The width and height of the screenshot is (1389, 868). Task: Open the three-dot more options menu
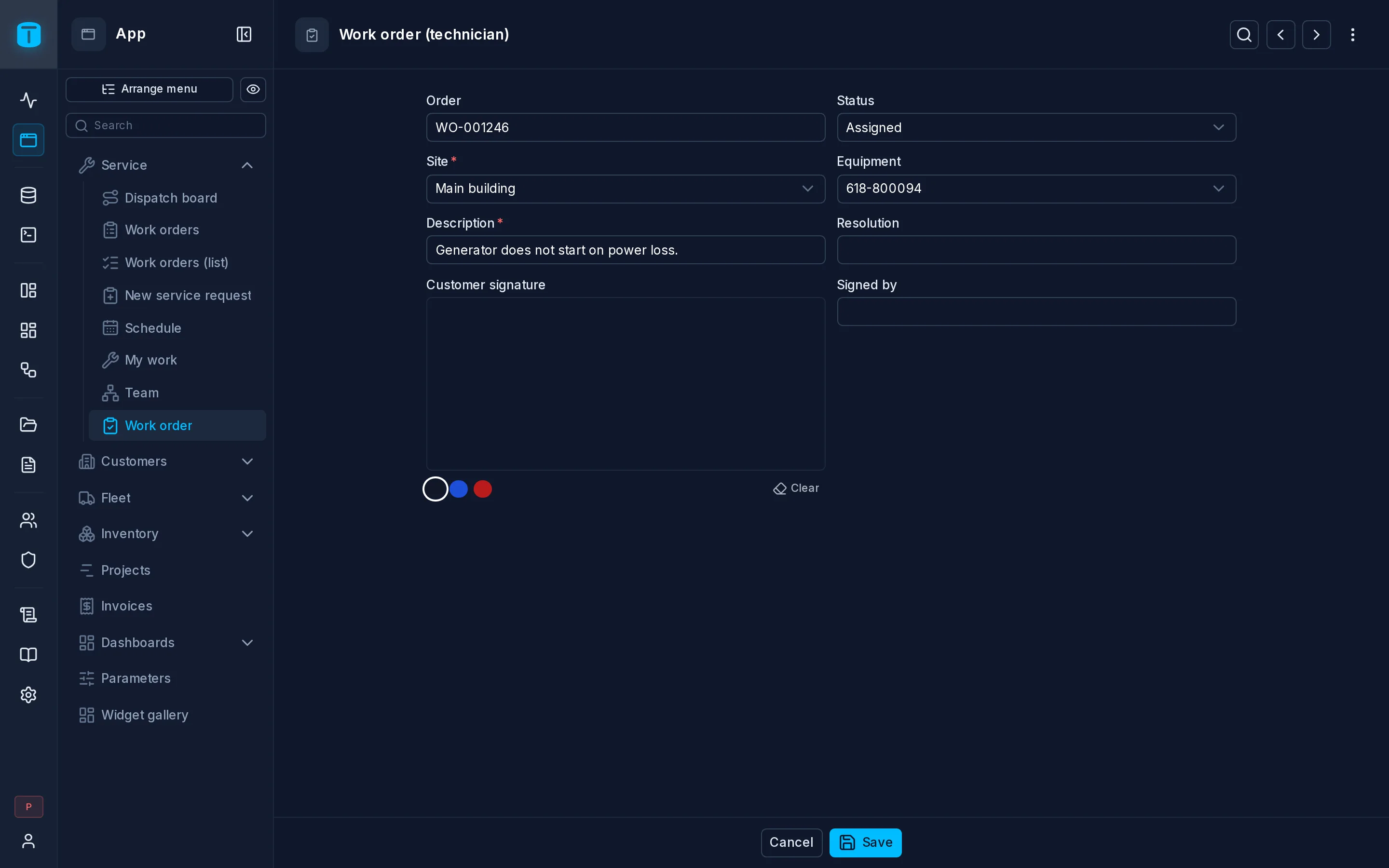point(1353,34)
